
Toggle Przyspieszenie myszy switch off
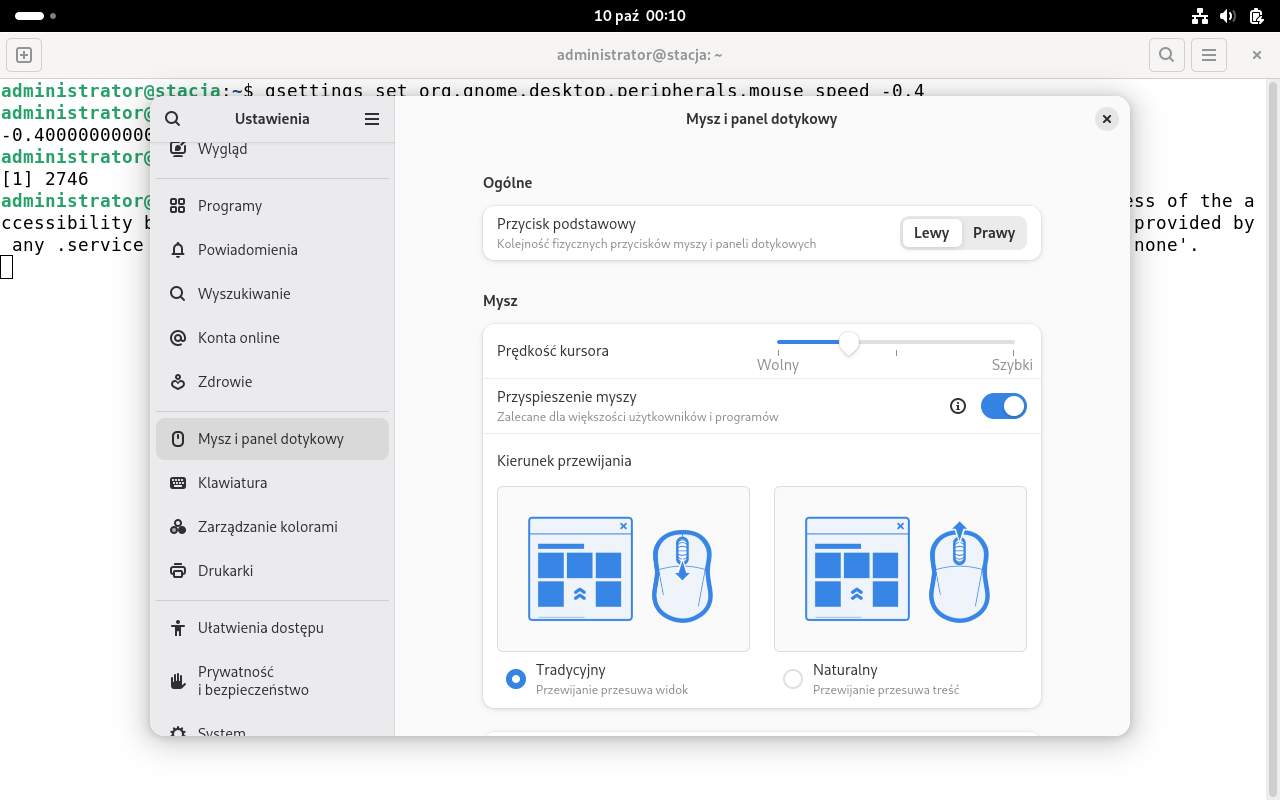pyautogui.click(x=1004, y=406)
